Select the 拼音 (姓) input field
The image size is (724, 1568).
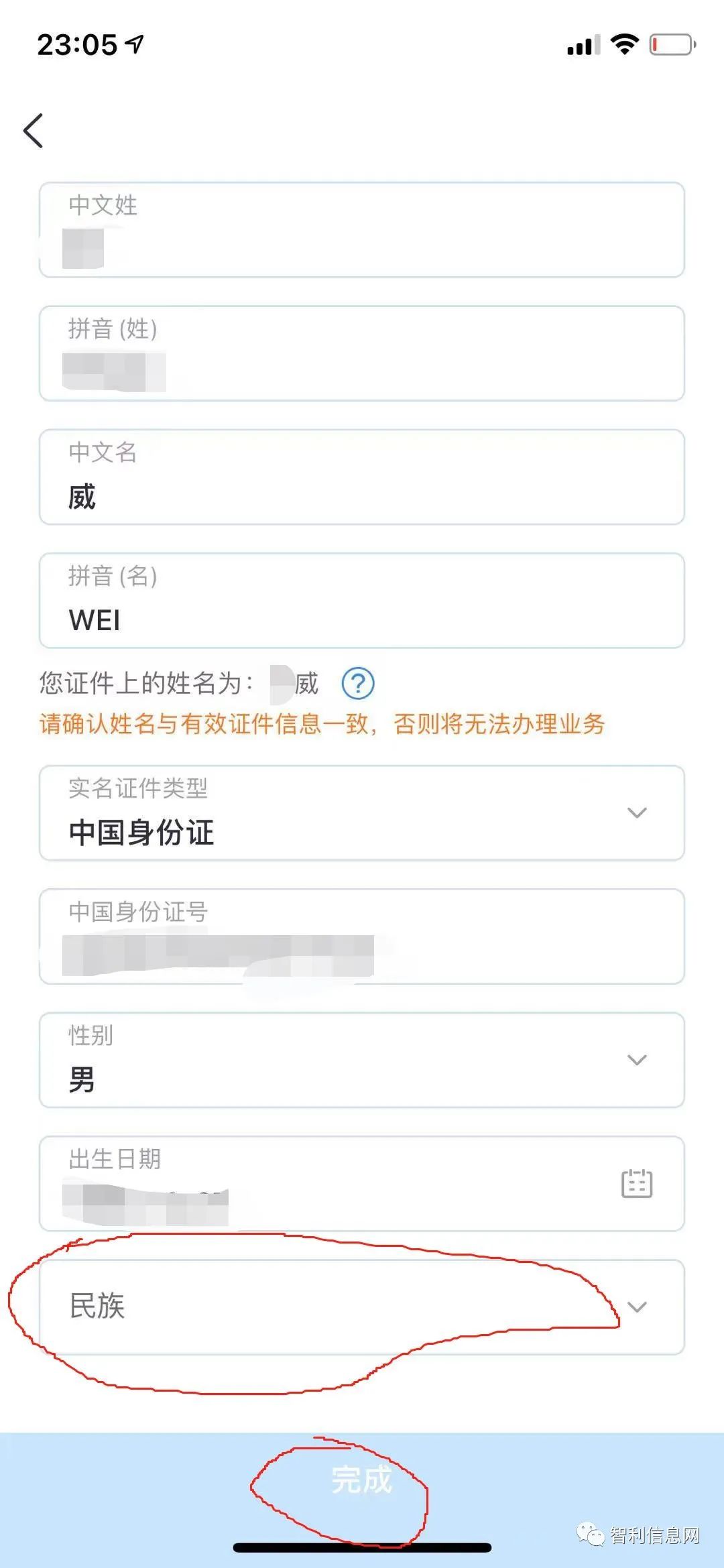pyautogui.click(x=362, y=353)
